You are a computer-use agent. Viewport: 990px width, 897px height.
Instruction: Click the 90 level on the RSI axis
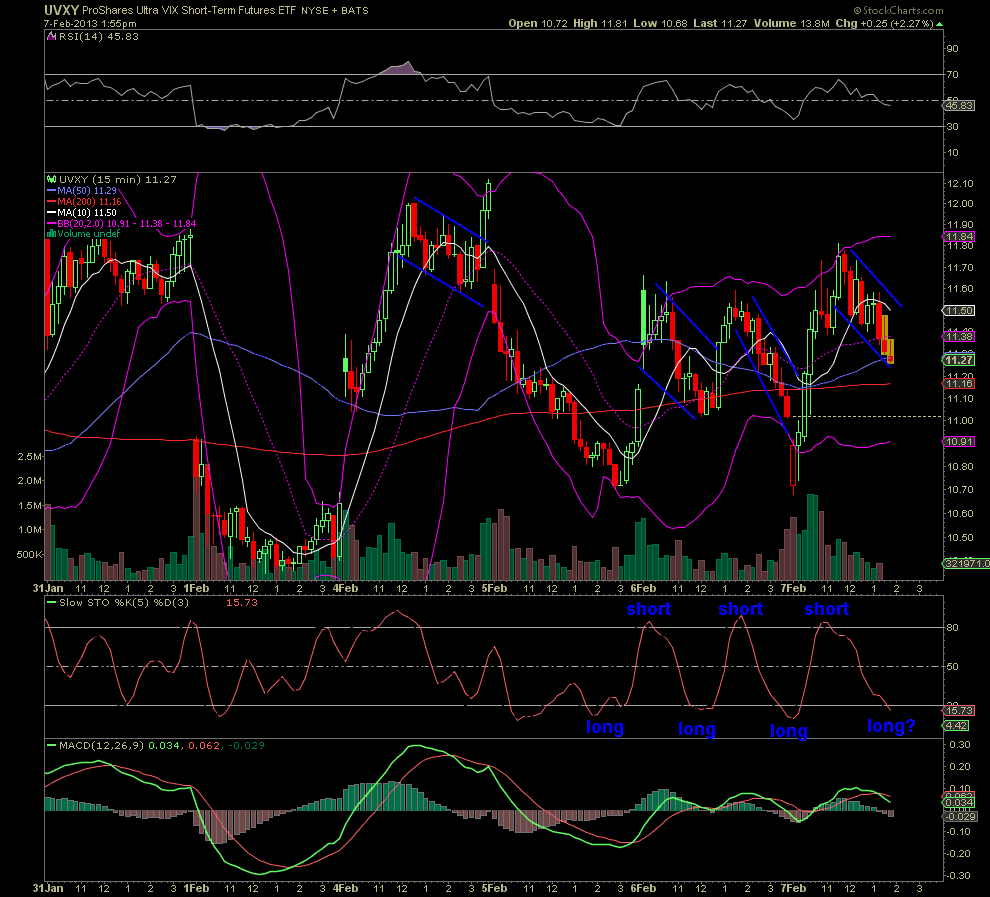point(952,49)
